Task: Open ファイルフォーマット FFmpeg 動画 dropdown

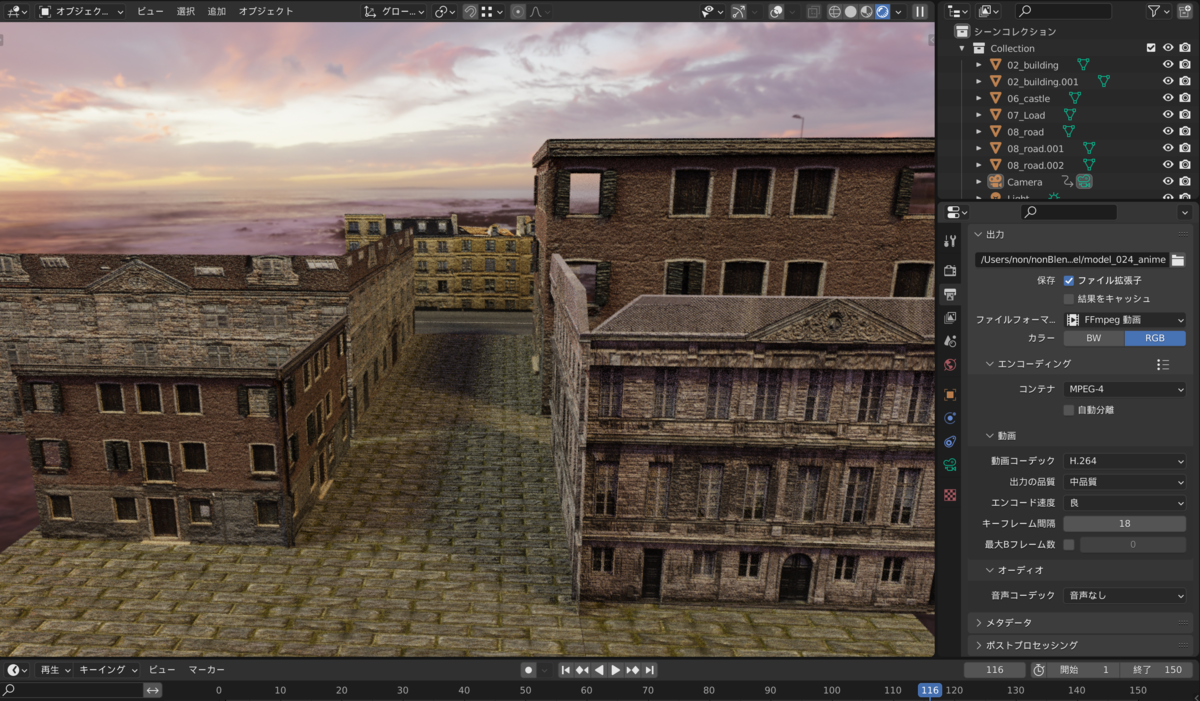Action: (1125, 320)
